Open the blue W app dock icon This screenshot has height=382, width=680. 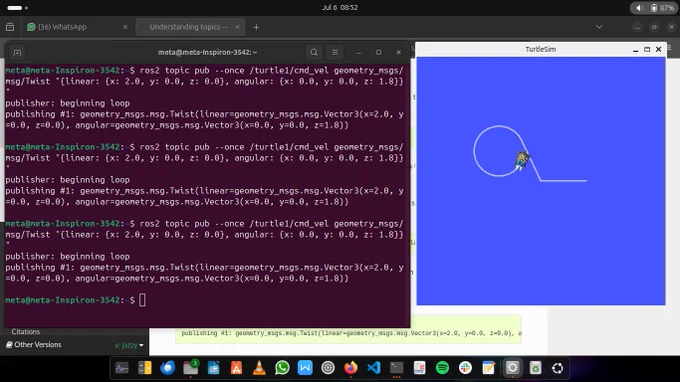[305, 368]
